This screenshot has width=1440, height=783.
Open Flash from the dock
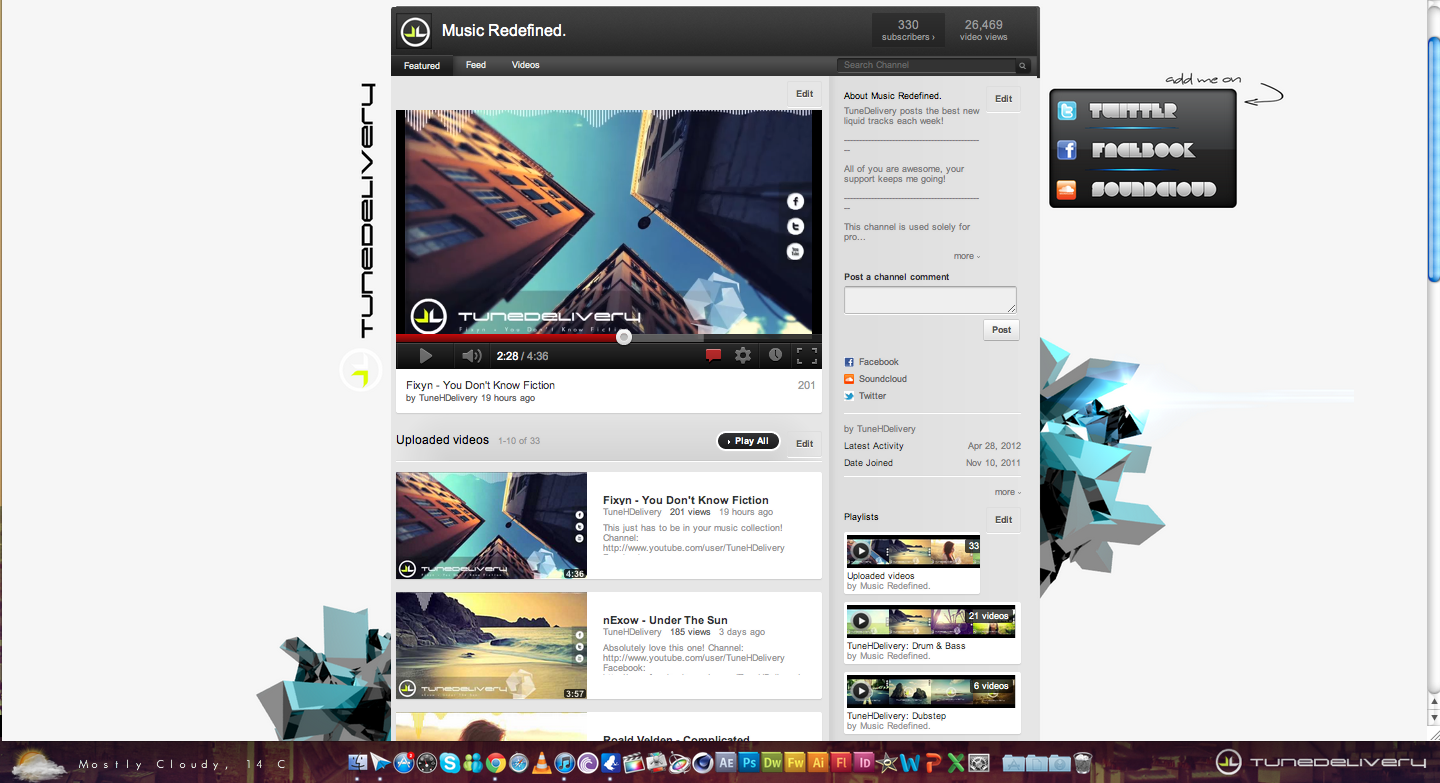click(841, 763)
